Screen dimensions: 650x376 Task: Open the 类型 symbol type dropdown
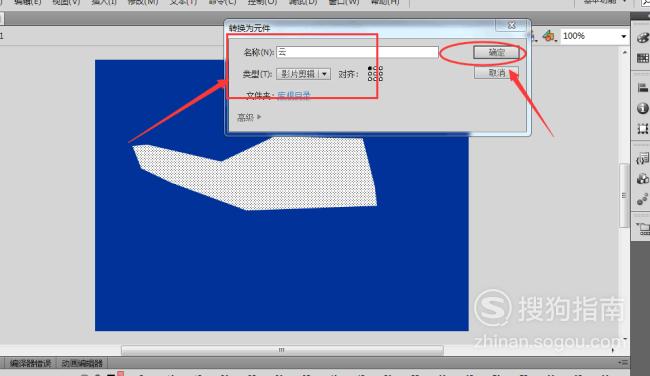tap(303, 74)
